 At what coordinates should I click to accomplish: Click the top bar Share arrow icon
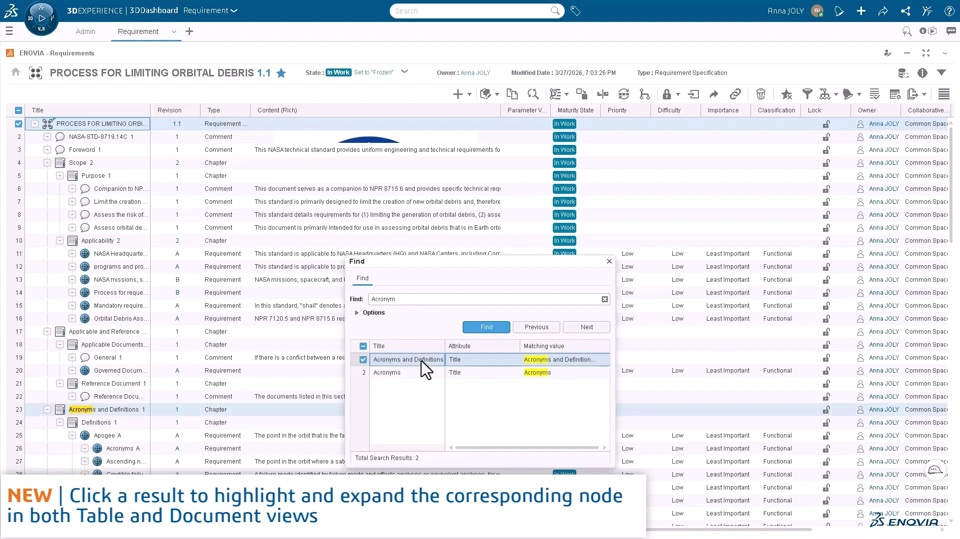click(x=883, y=11)
